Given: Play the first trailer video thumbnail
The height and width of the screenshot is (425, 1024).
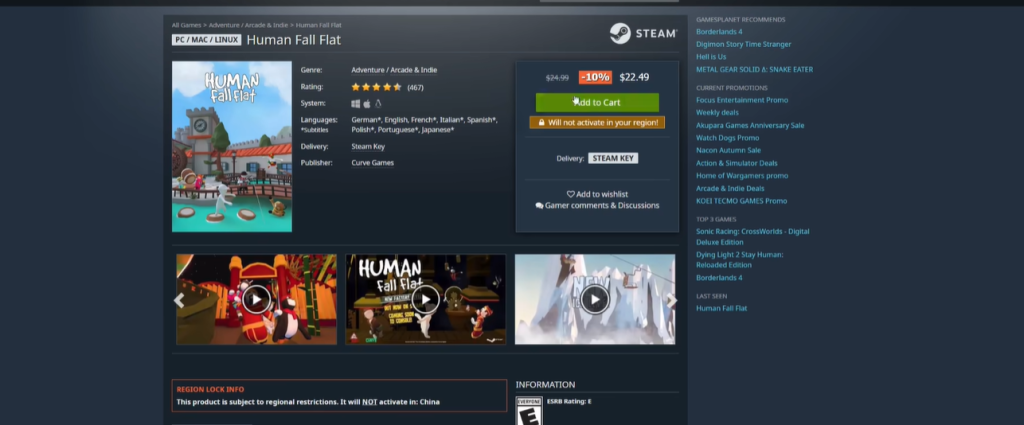Looking at the screenshot, I should 257,299.
